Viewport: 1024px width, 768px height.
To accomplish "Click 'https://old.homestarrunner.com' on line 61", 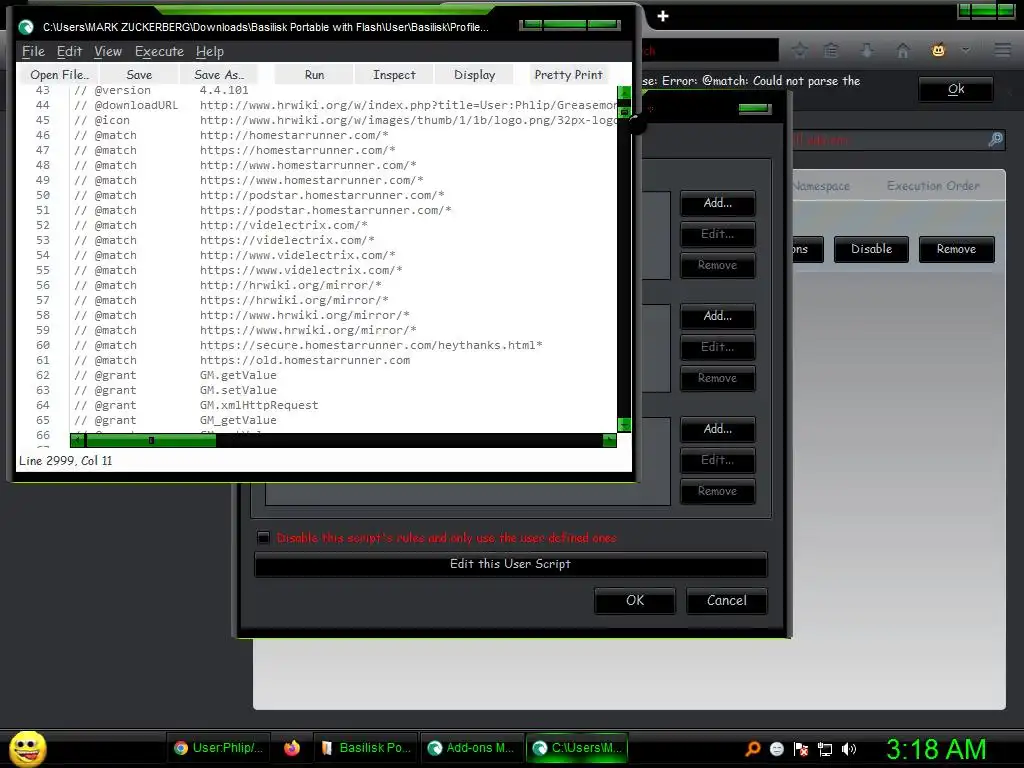I will 305,360.
